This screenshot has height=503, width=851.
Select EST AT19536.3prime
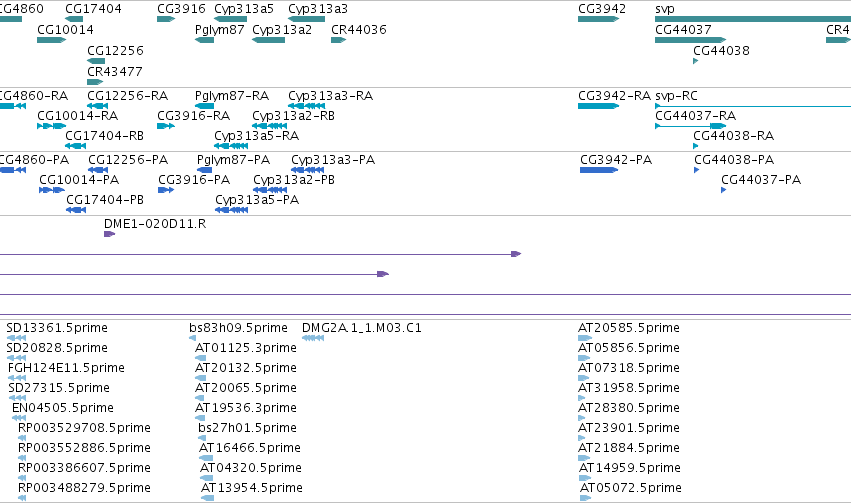(x=200, y=418)
